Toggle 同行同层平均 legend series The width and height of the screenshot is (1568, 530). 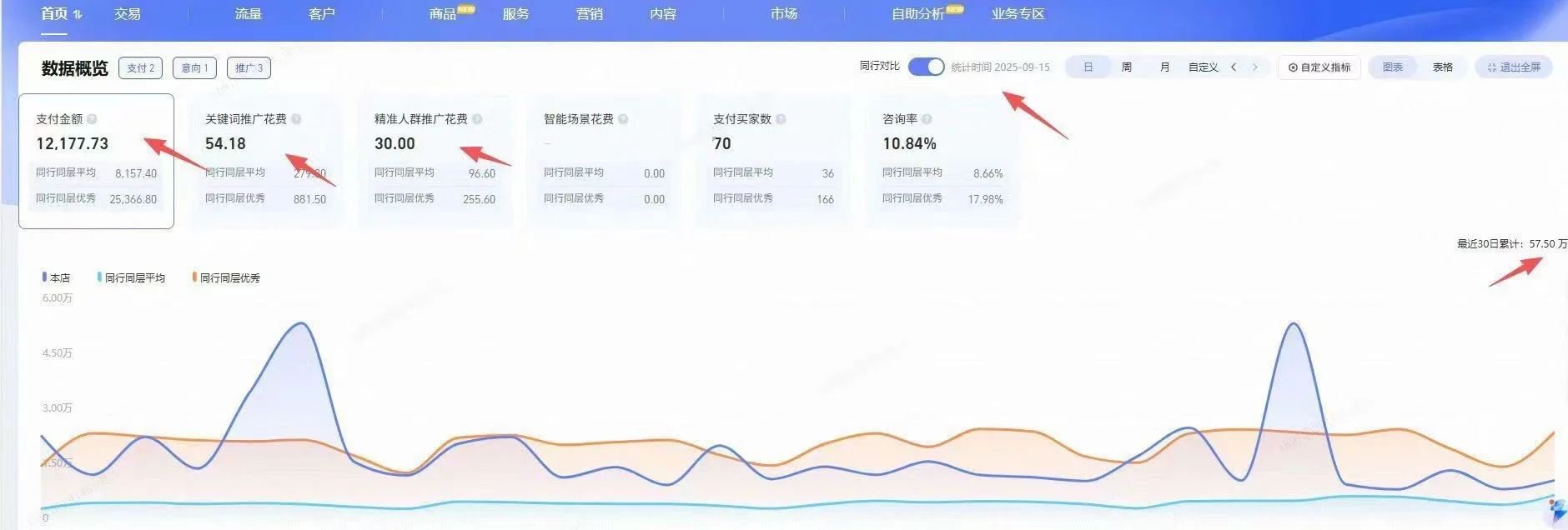click(131, 277)
